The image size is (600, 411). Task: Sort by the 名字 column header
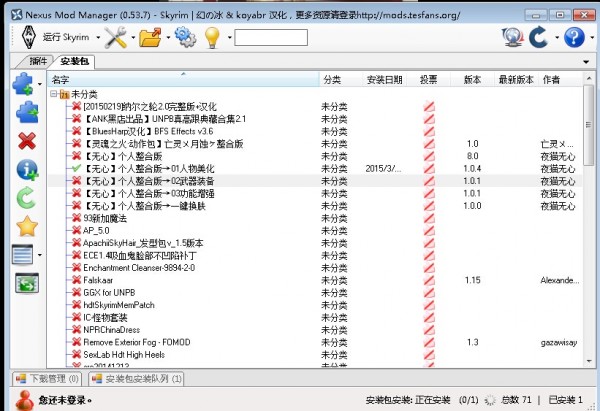tap(183, 80)
